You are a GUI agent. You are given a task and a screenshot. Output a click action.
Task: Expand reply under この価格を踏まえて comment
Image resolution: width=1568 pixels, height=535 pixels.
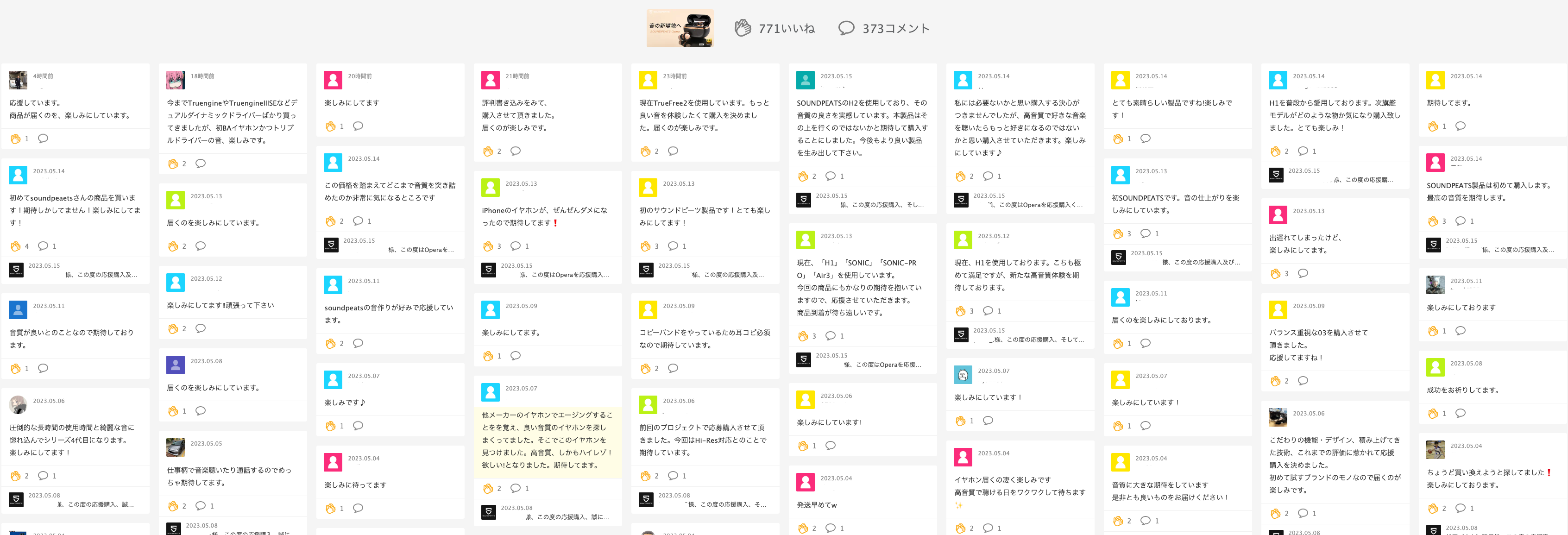(x=420, y=250)
